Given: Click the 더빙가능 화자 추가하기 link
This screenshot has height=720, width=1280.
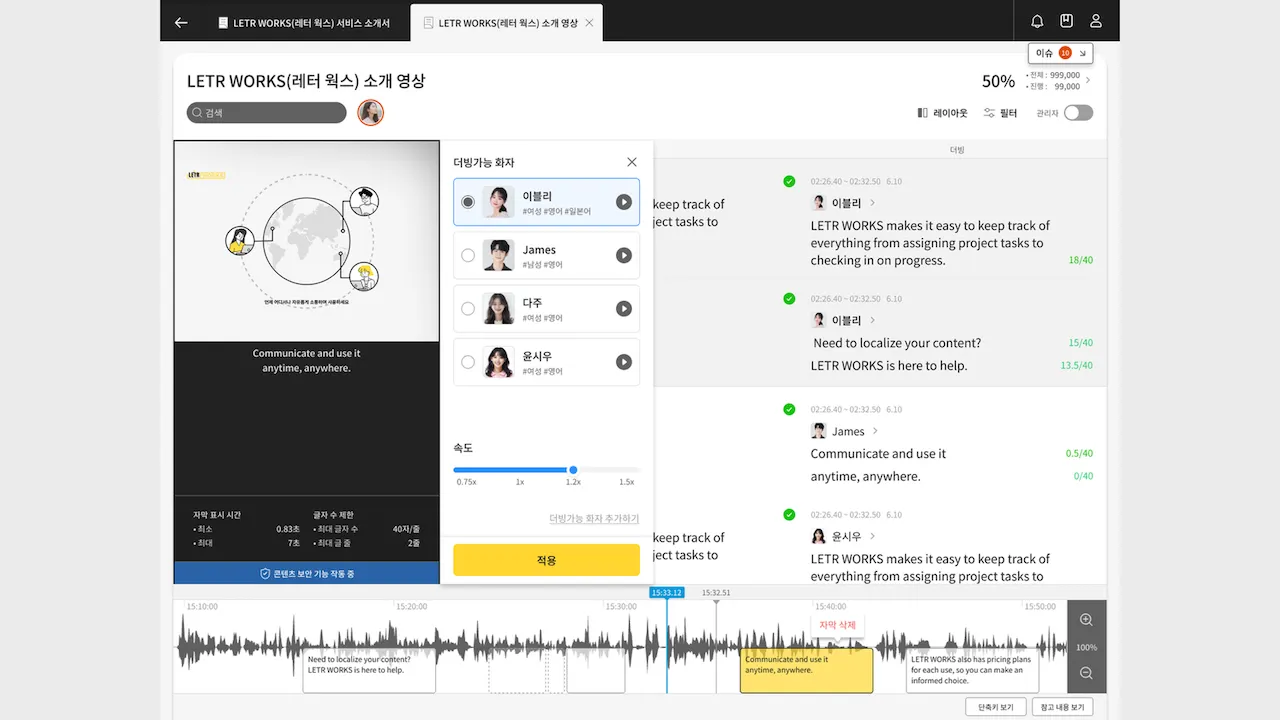Looking at the screenshot, I should tap(594, 519).
